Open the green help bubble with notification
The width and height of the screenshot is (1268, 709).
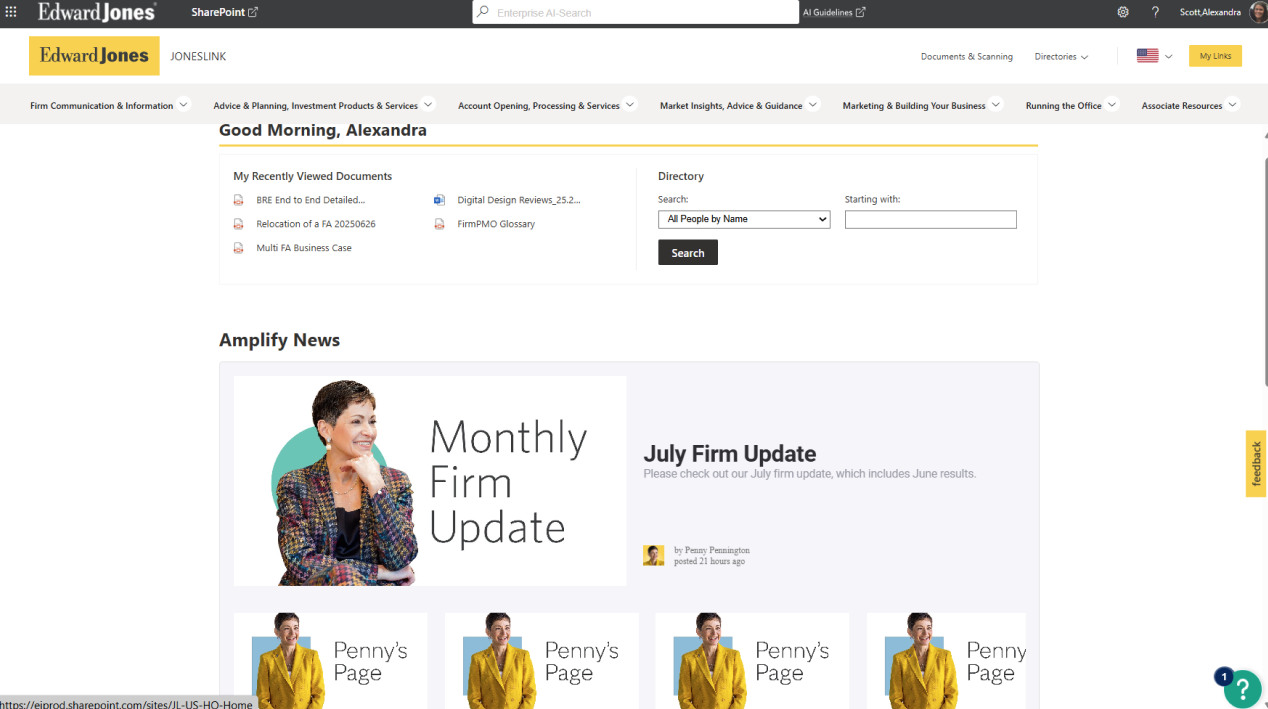tap(1241, 687)
